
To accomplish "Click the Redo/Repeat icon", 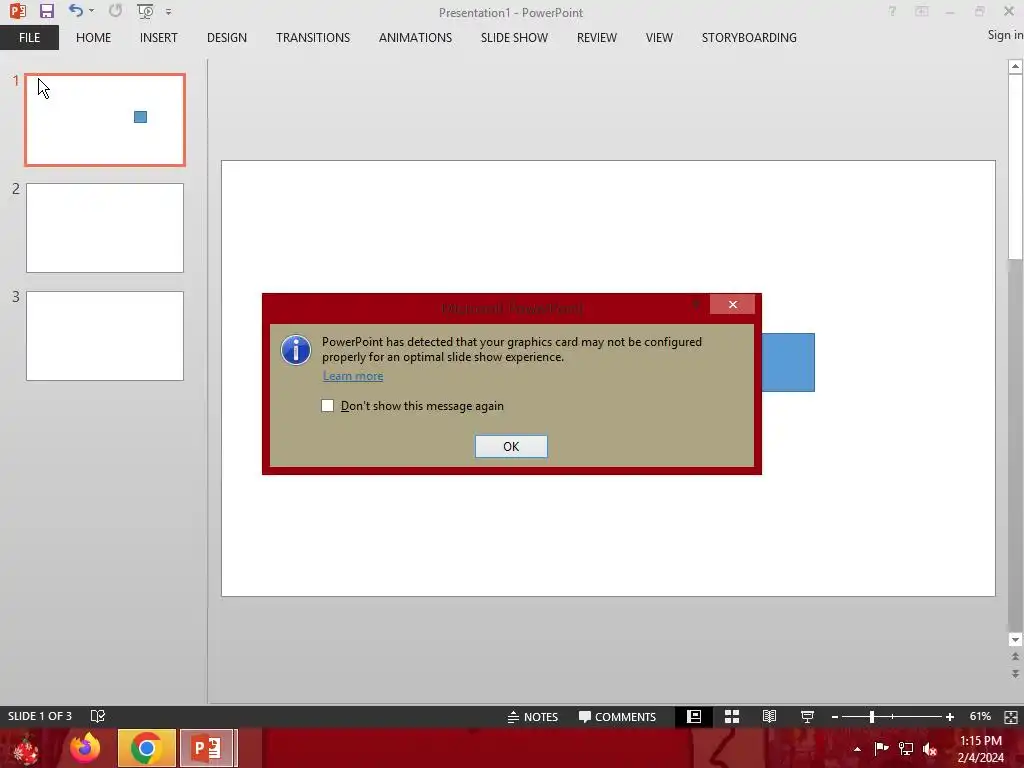I will coord(116,10).
